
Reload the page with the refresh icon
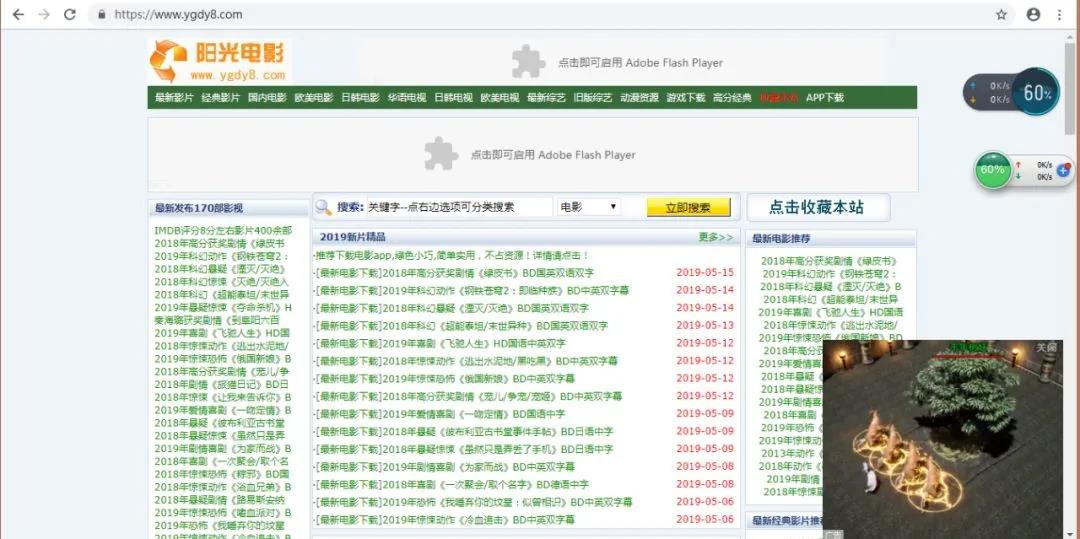tap(70, 14)
